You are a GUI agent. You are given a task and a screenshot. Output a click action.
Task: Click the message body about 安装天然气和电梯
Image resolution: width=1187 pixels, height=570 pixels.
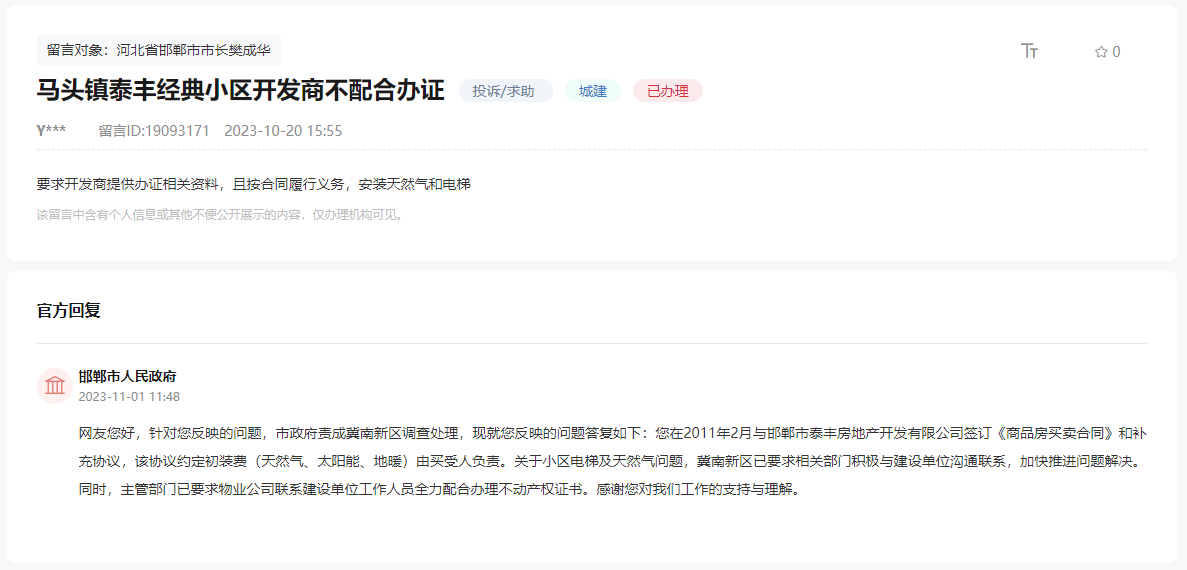[254, 184]
